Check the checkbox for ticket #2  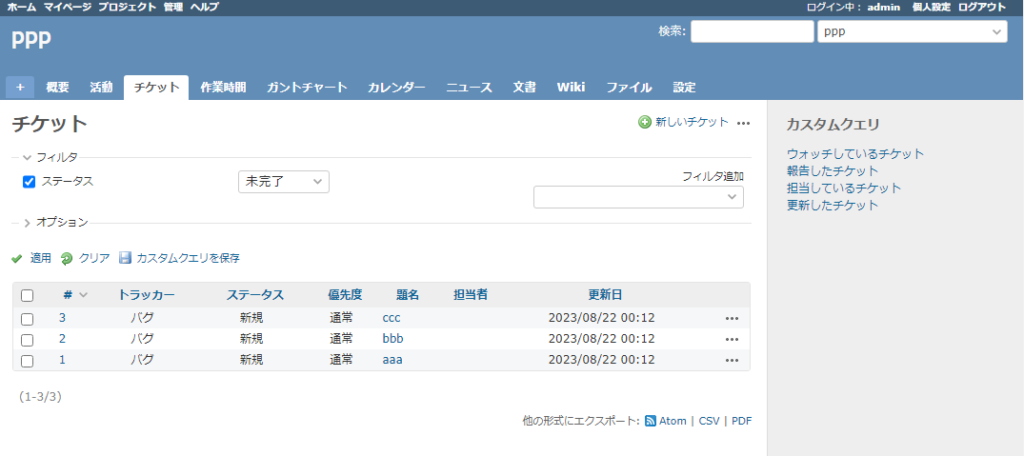(27, 339)
